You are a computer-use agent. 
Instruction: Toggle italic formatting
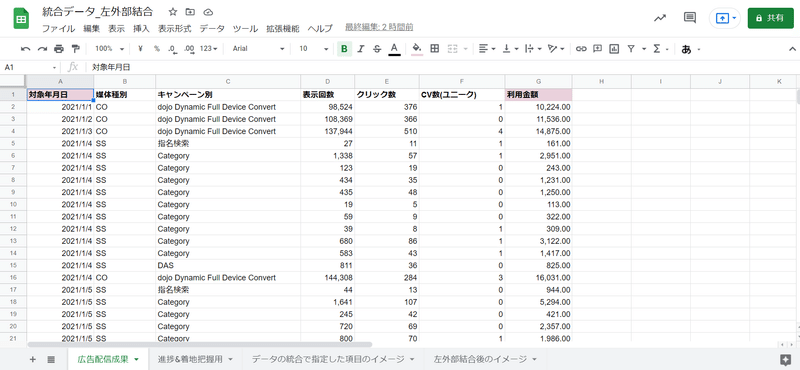[361, 49]
